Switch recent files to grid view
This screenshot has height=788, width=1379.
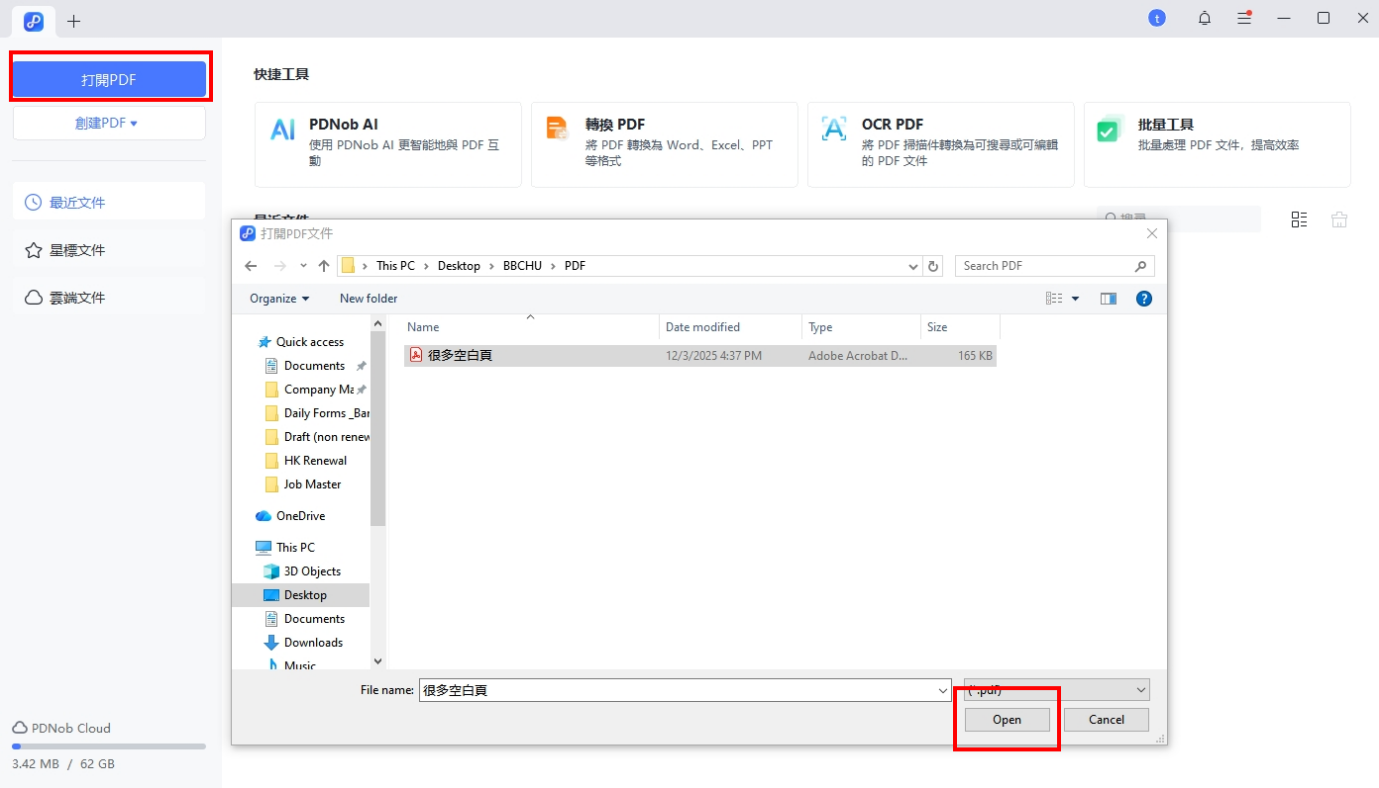pos(1299,220)
